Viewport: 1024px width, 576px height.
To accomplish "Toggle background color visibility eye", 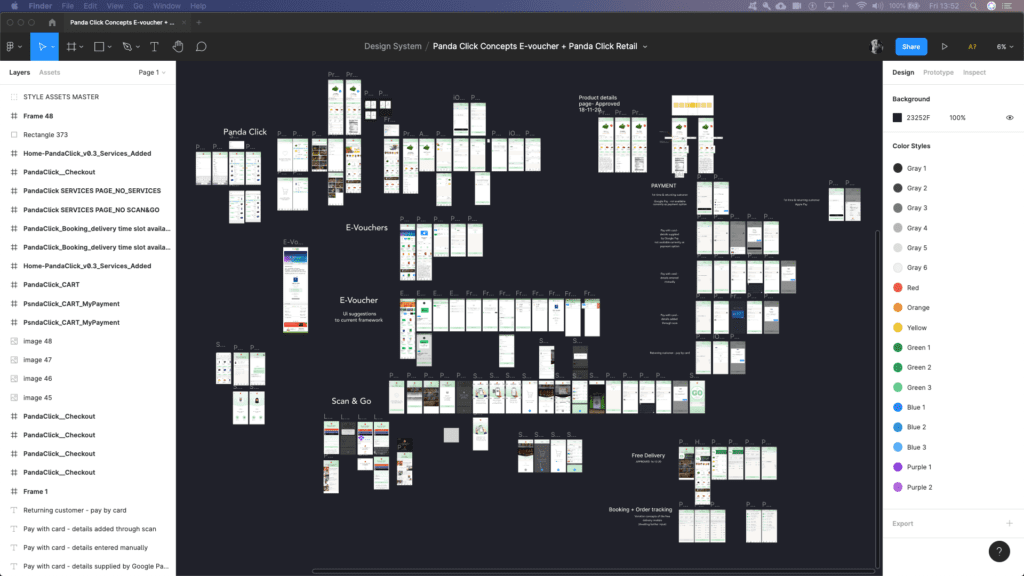I will [x=1010, y=118].
